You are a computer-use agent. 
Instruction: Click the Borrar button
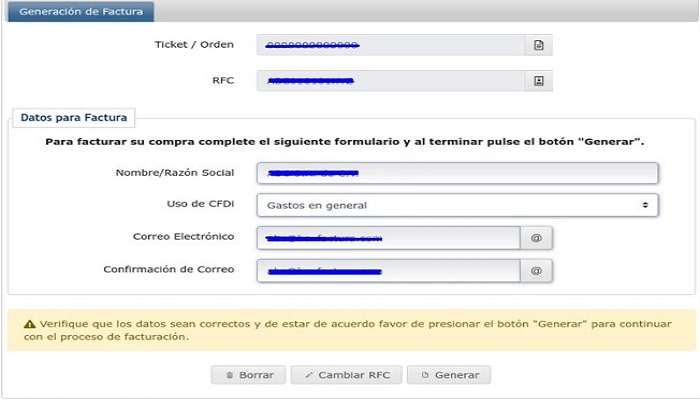(249, 375)
